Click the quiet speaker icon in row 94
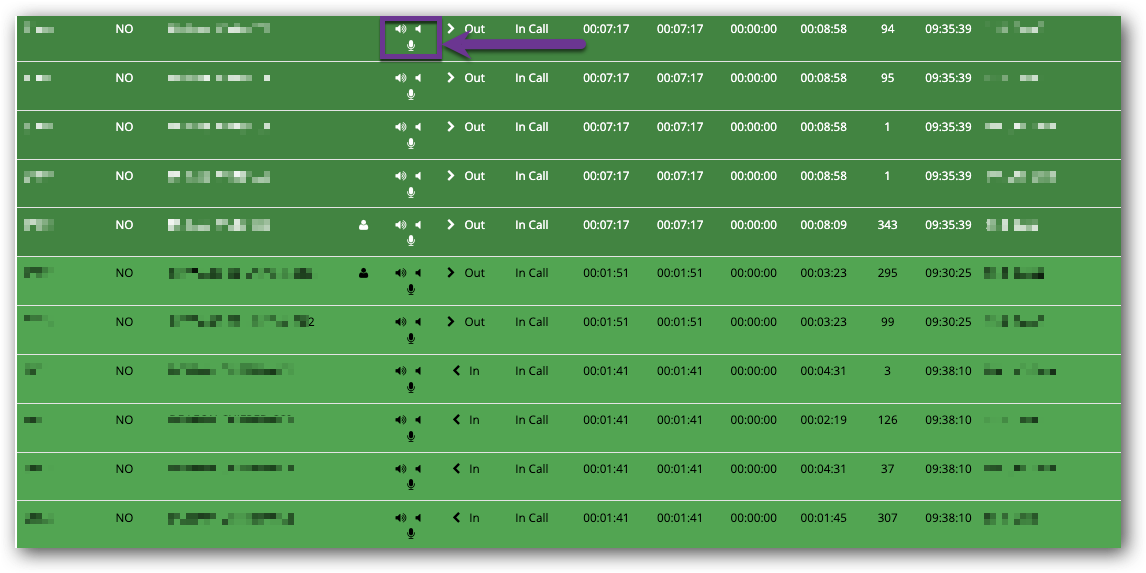1146x573 pixels. tap(418, 29)
